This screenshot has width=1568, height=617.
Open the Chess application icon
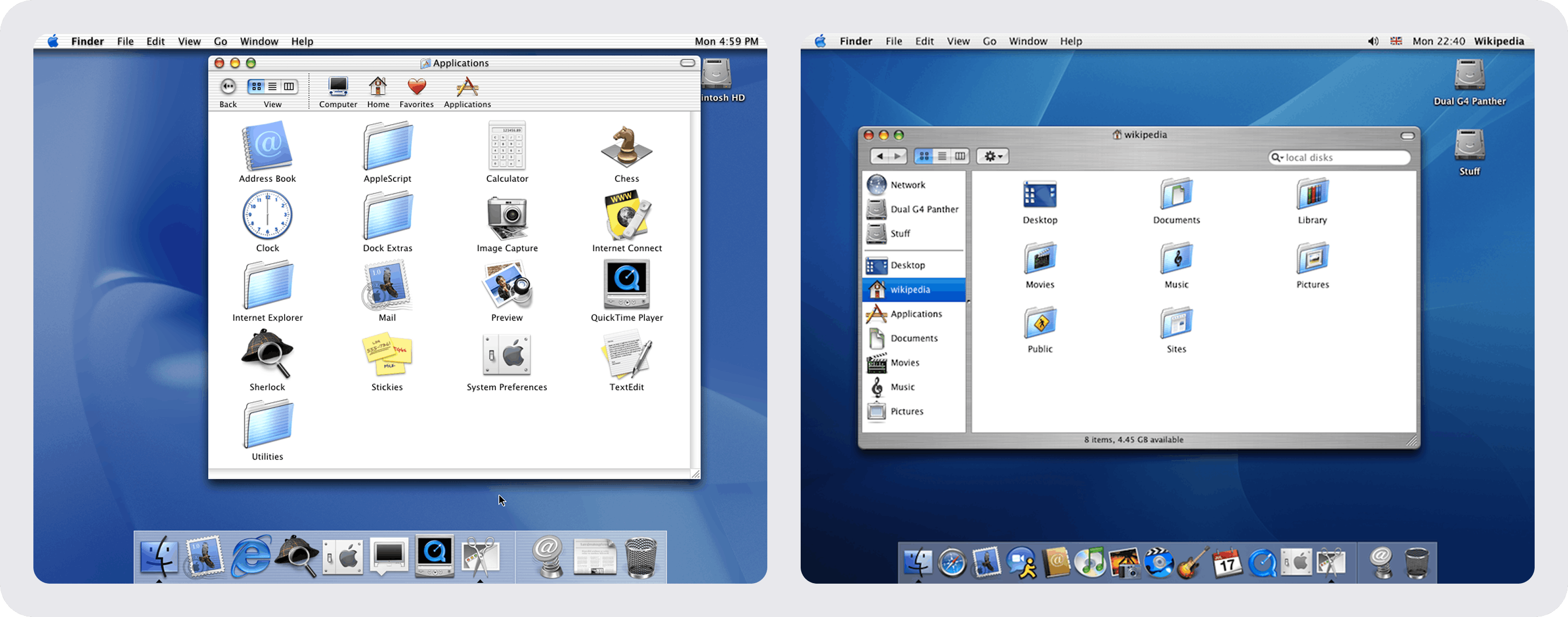(627, 148)
